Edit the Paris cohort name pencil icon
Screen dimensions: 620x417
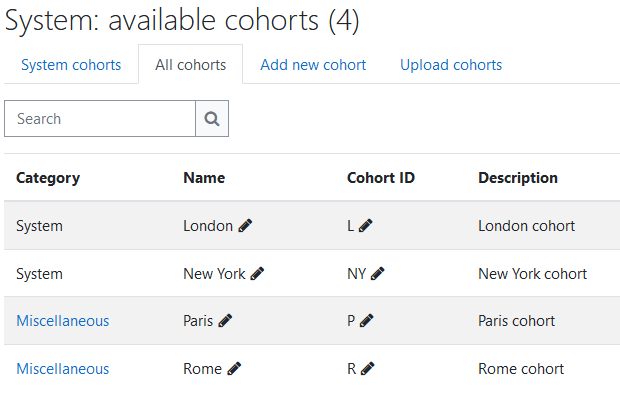[x=225, y=321]
